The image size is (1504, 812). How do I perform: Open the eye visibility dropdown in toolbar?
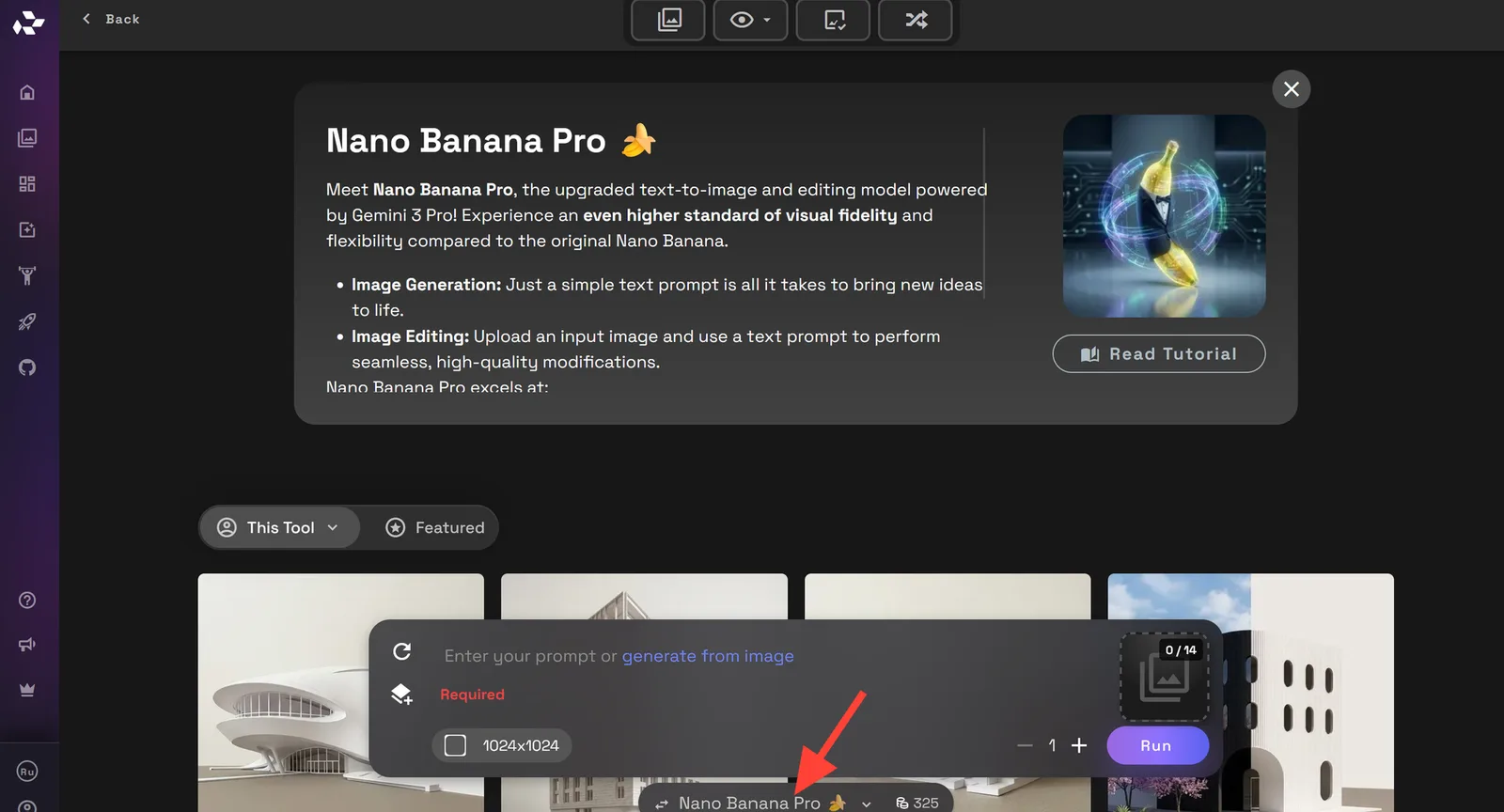click(750, 20)
